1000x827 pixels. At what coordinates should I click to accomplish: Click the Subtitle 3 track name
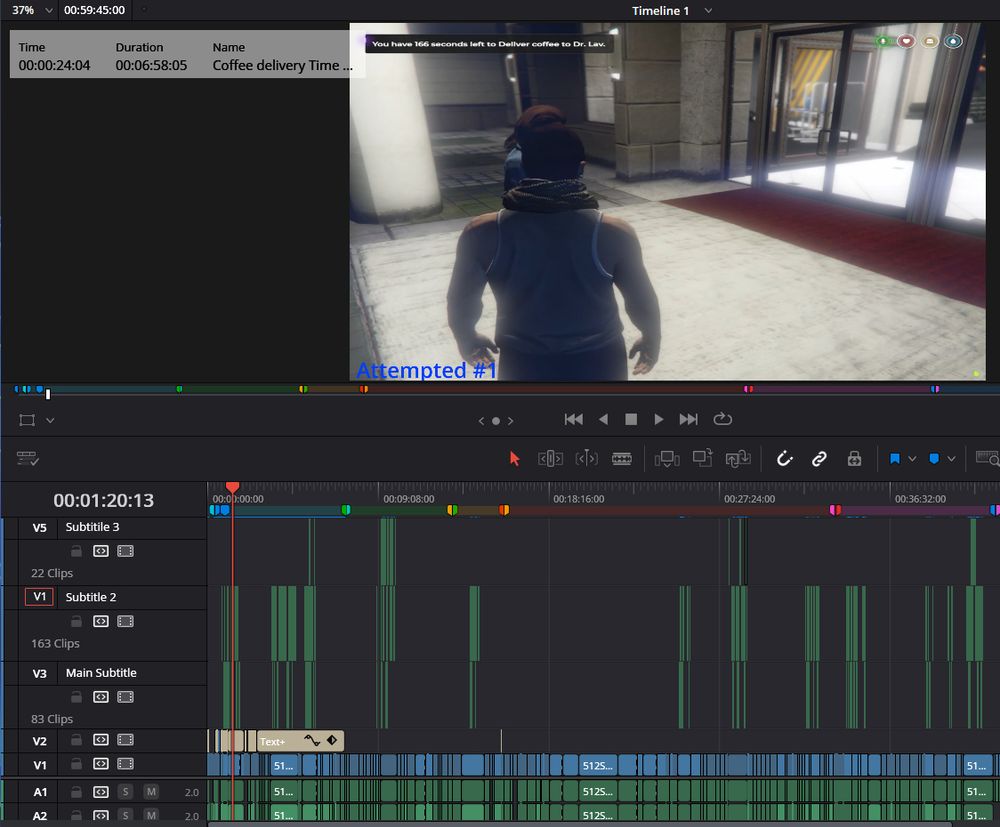92,527
